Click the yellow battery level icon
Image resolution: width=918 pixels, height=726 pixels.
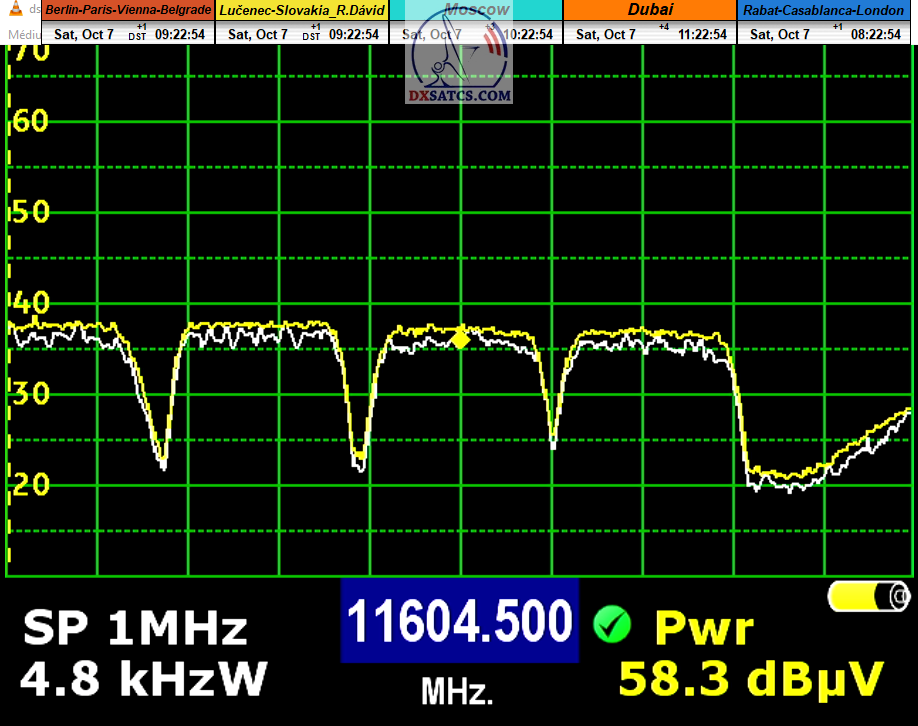tap(868, 597)
